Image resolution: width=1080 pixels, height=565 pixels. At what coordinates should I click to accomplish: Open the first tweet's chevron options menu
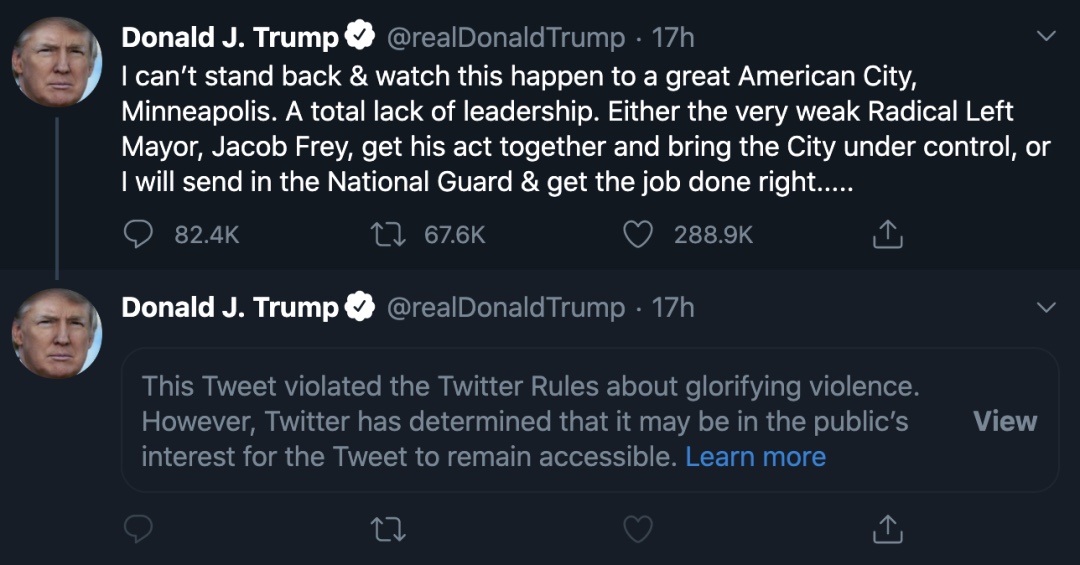coord(1046,37)
